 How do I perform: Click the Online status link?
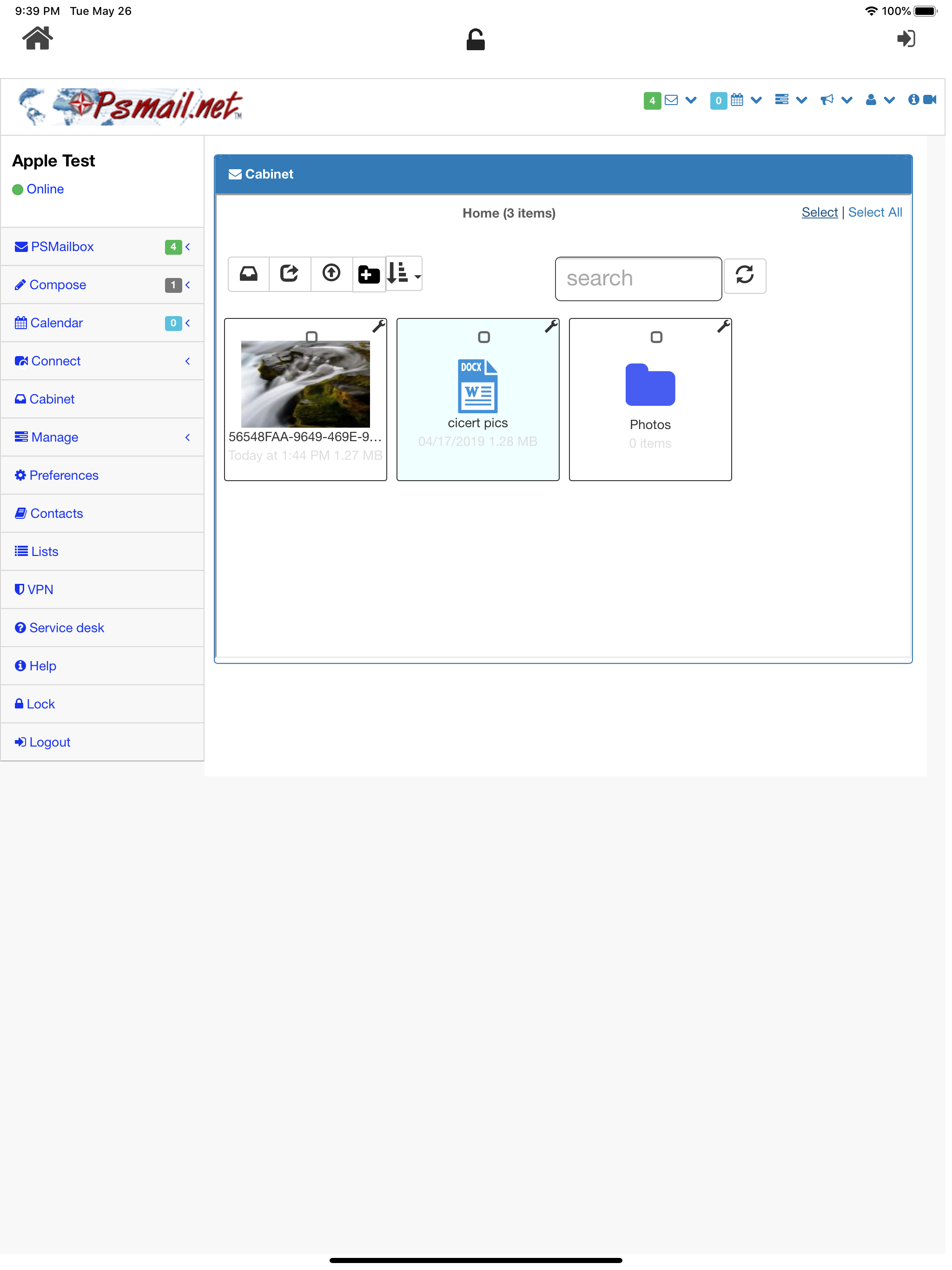[x=45, y=190]
